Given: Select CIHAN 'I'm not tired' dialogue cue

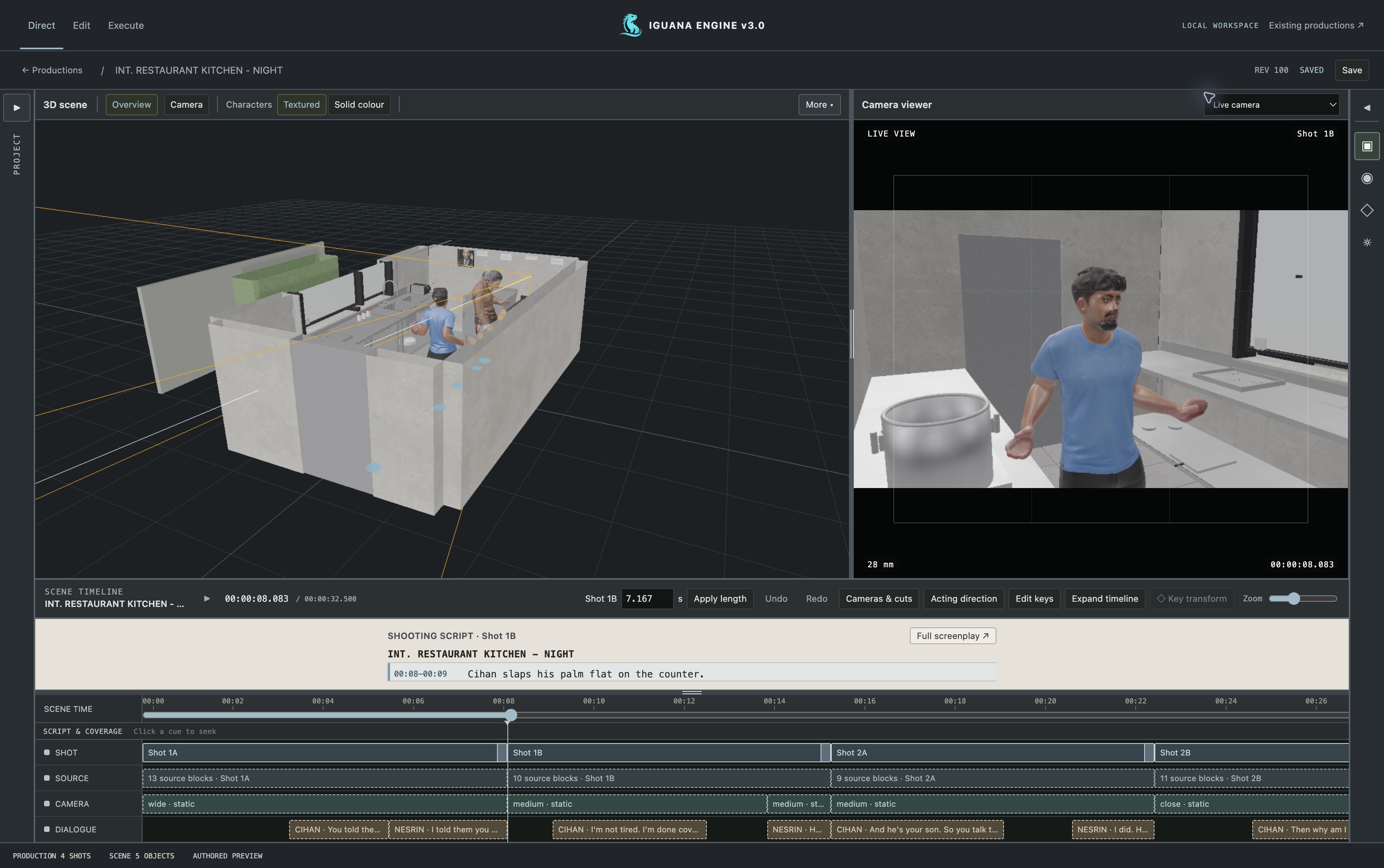Looking at the screenshot, I should tap(629, 829).
